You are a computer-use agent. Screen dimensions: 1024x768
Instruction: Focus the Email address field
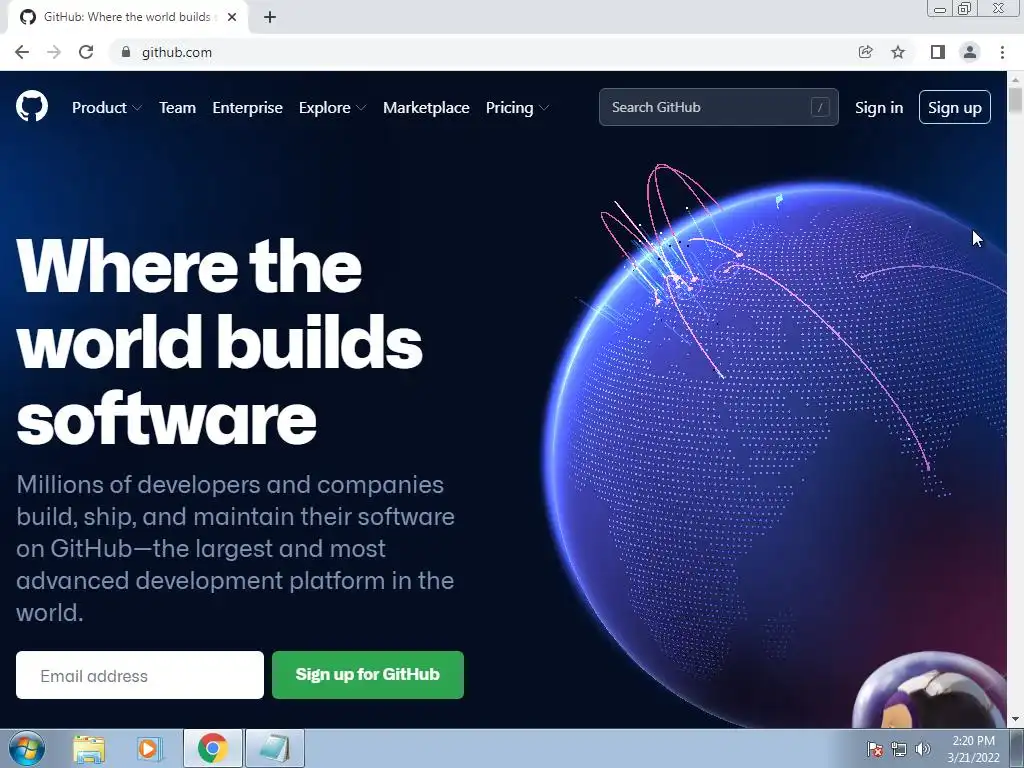(140, 675)
